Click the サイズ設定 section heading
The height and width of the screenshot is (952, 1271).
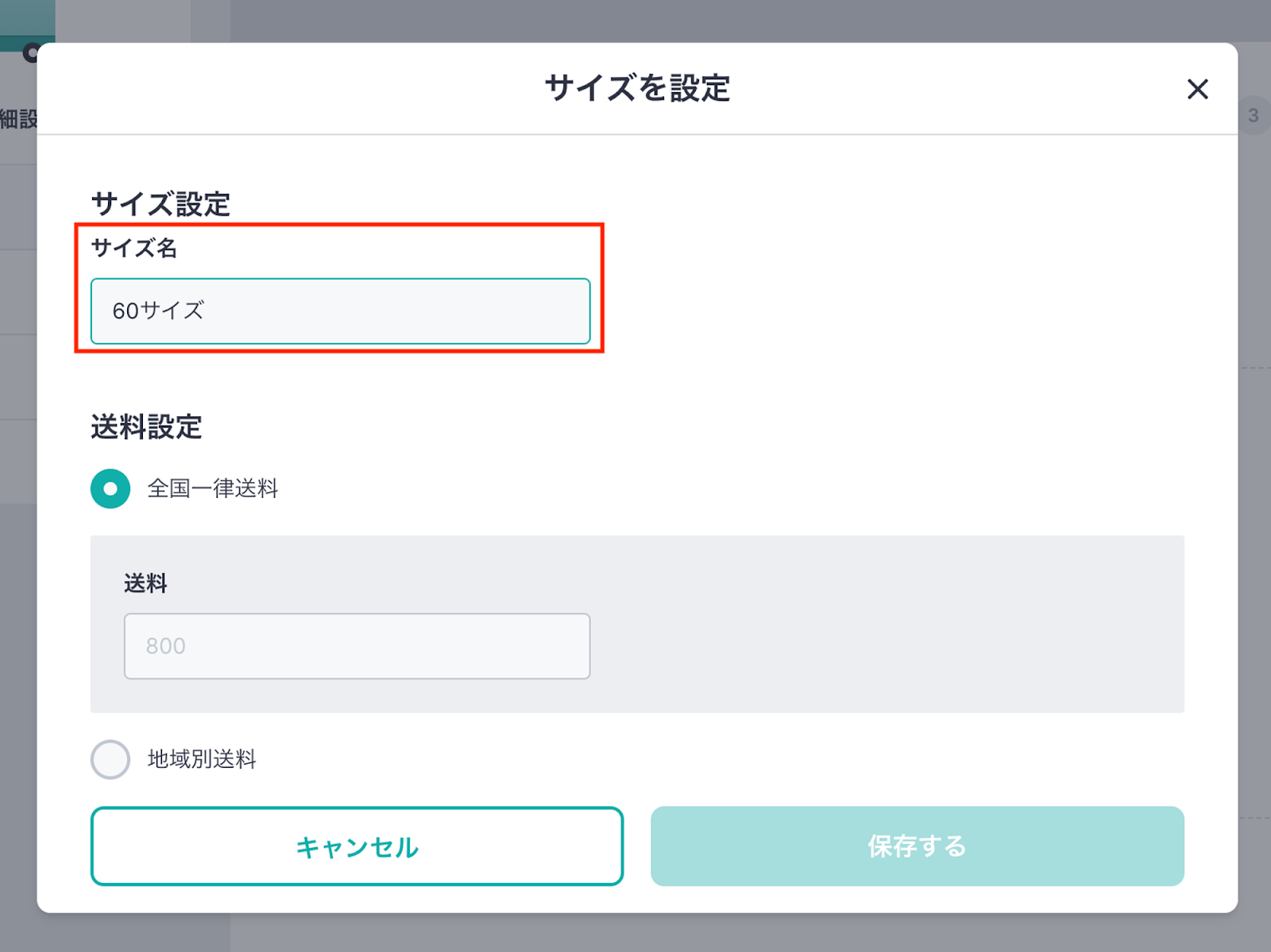click(x=160, y=204)
